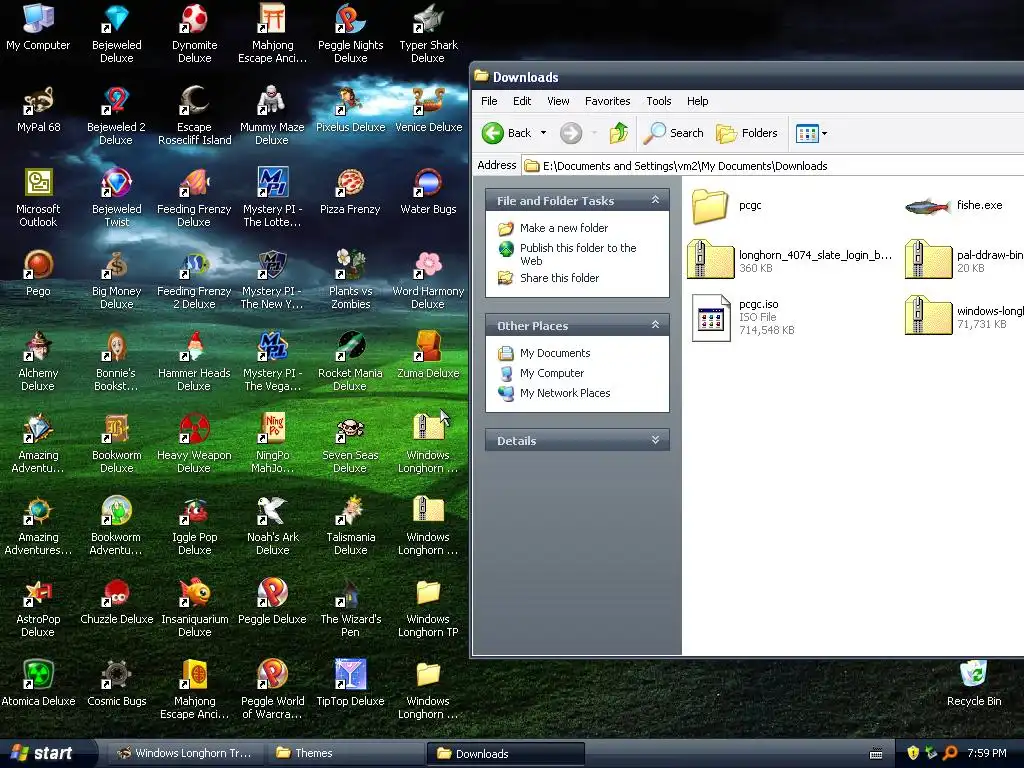Screen dimensions: 1024x768
Task: Select the TipTop Deluxe icon
Action: click(x=351, y=684)
